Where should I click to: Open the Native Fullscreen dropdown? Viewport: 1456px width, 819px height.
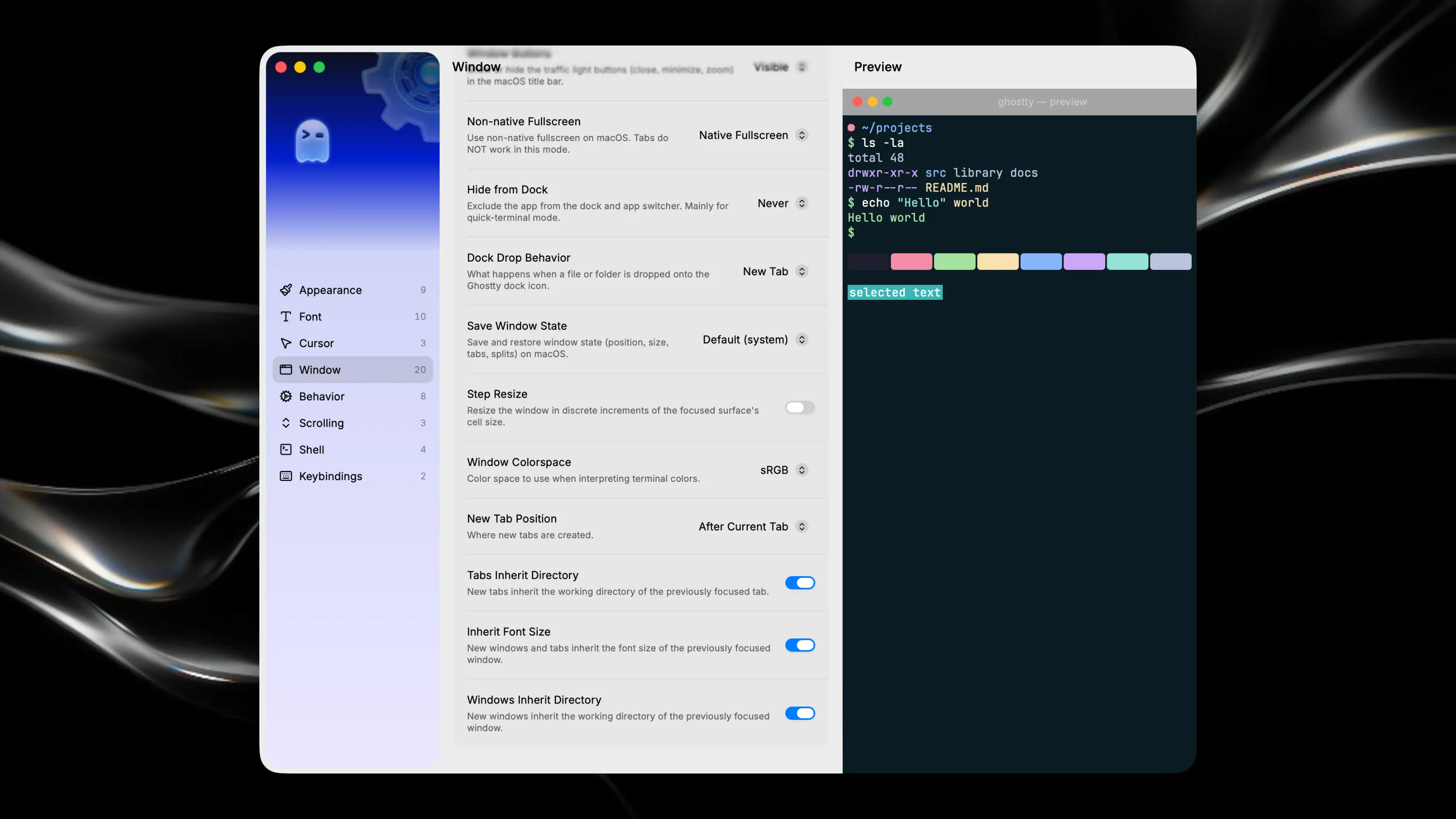(x=753, y=135)
